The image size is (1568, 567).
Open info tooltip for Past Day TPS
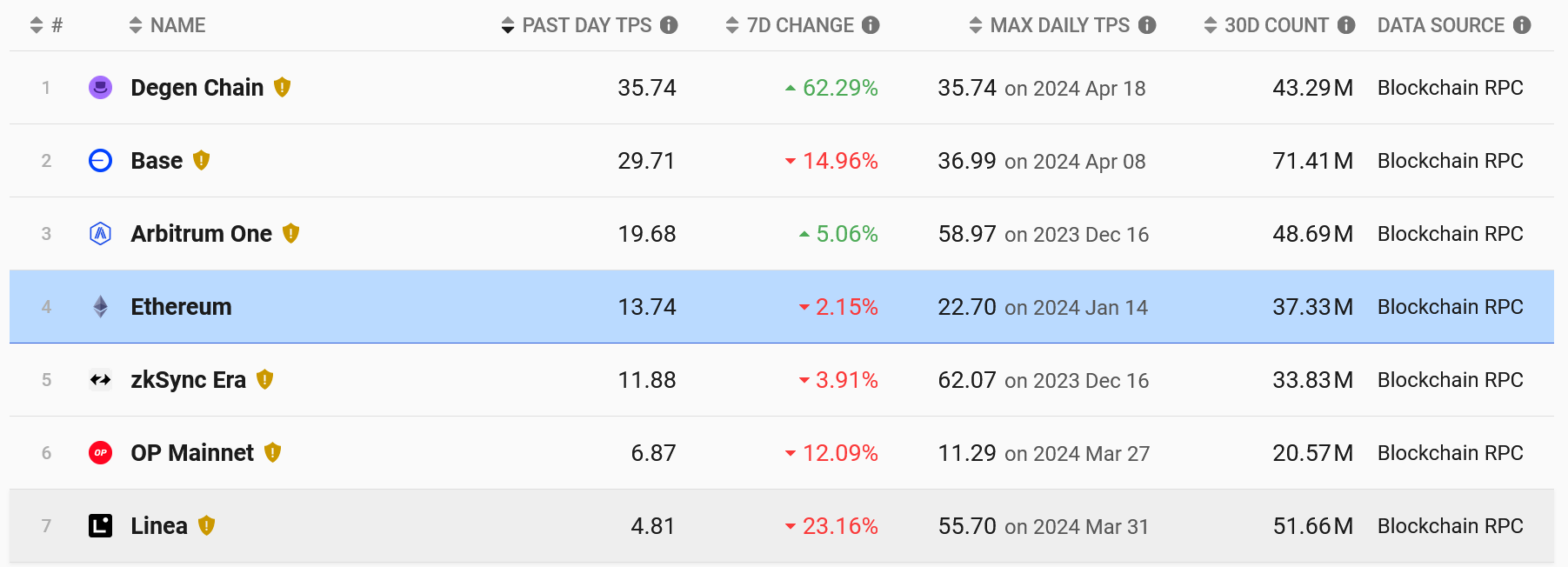point(669,25)
